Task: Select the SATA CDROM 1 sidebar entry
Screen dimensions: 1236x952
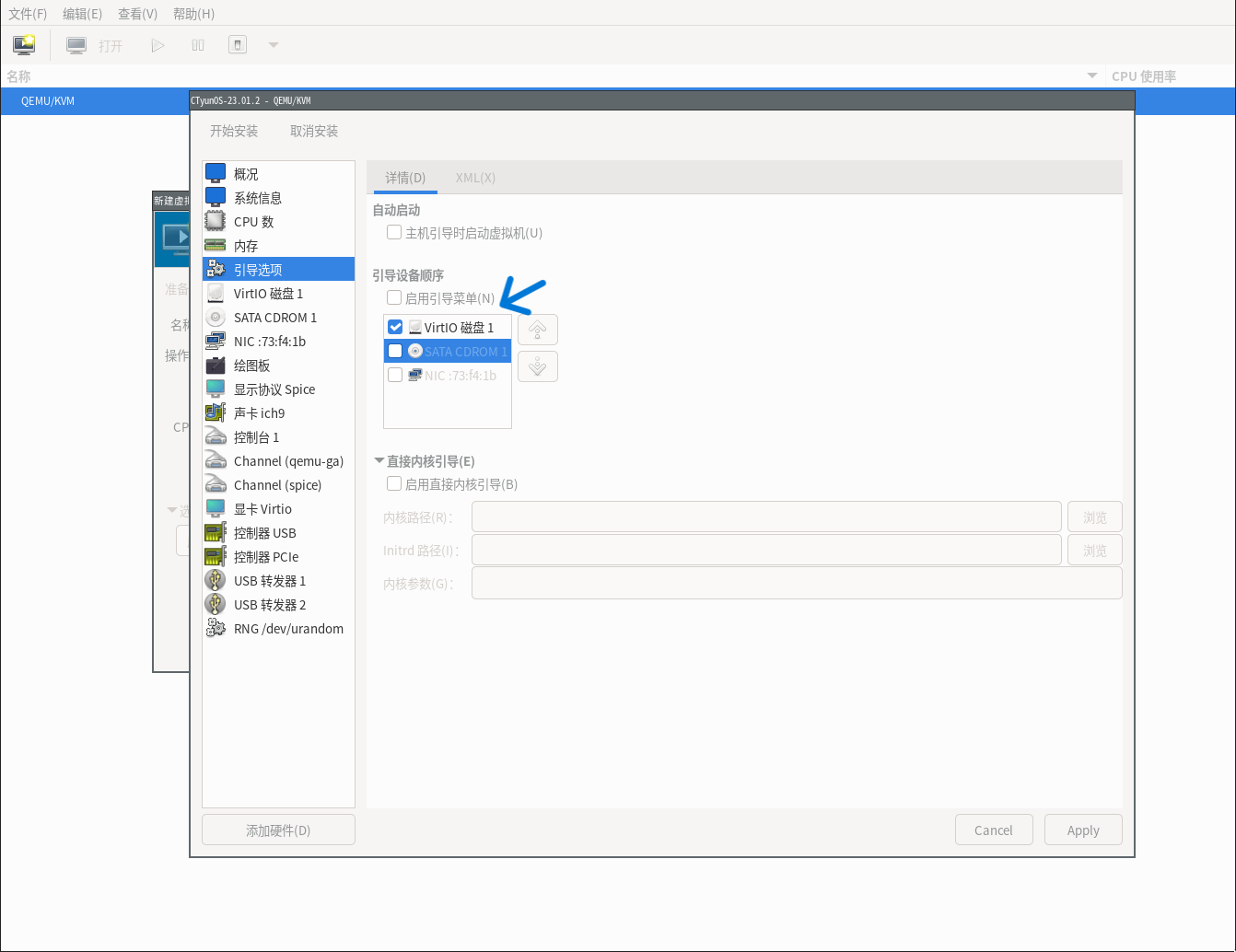Action: click(x=274, y=318)
